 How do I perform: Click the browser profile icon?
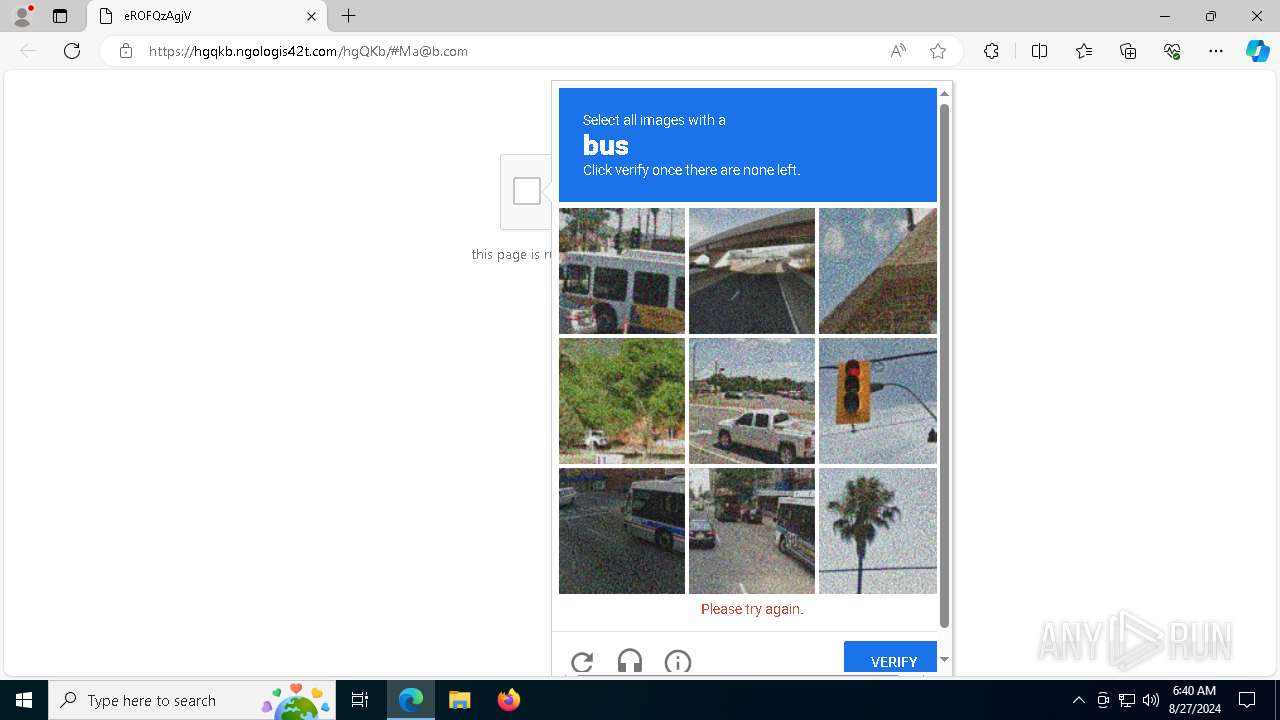pyautogui.click(x=22, y=16)
